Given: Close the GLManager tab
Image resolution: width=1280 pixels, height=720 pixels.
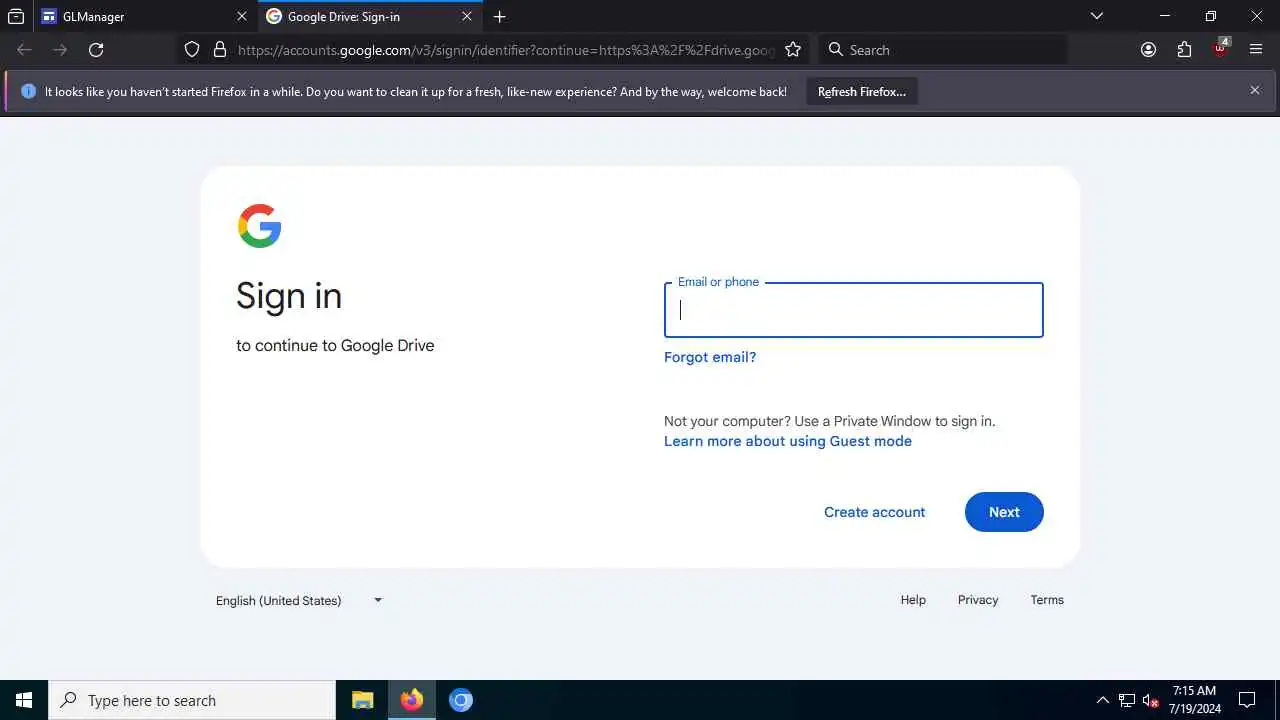Looking at the screenshot, I should point(241,16).
